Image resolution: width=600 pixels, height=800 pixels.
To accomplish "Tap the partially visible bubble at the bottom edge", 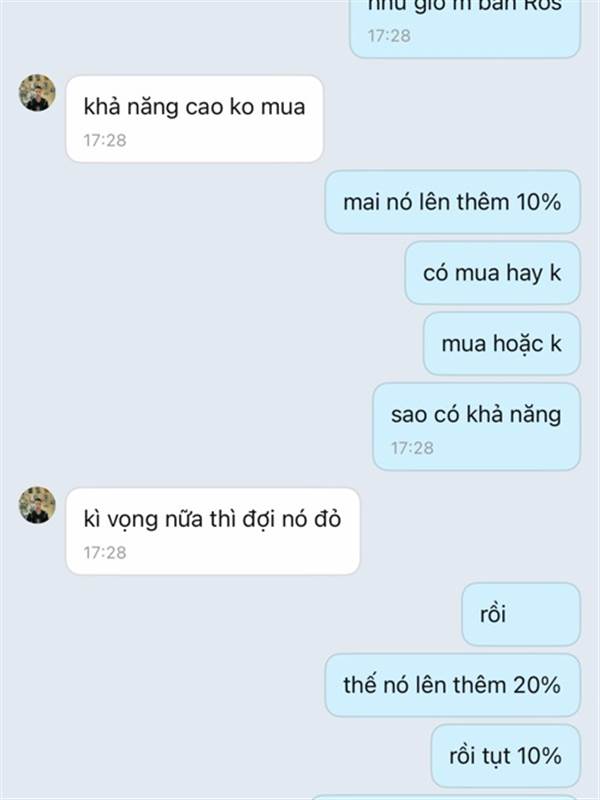I will pos(445,797).
